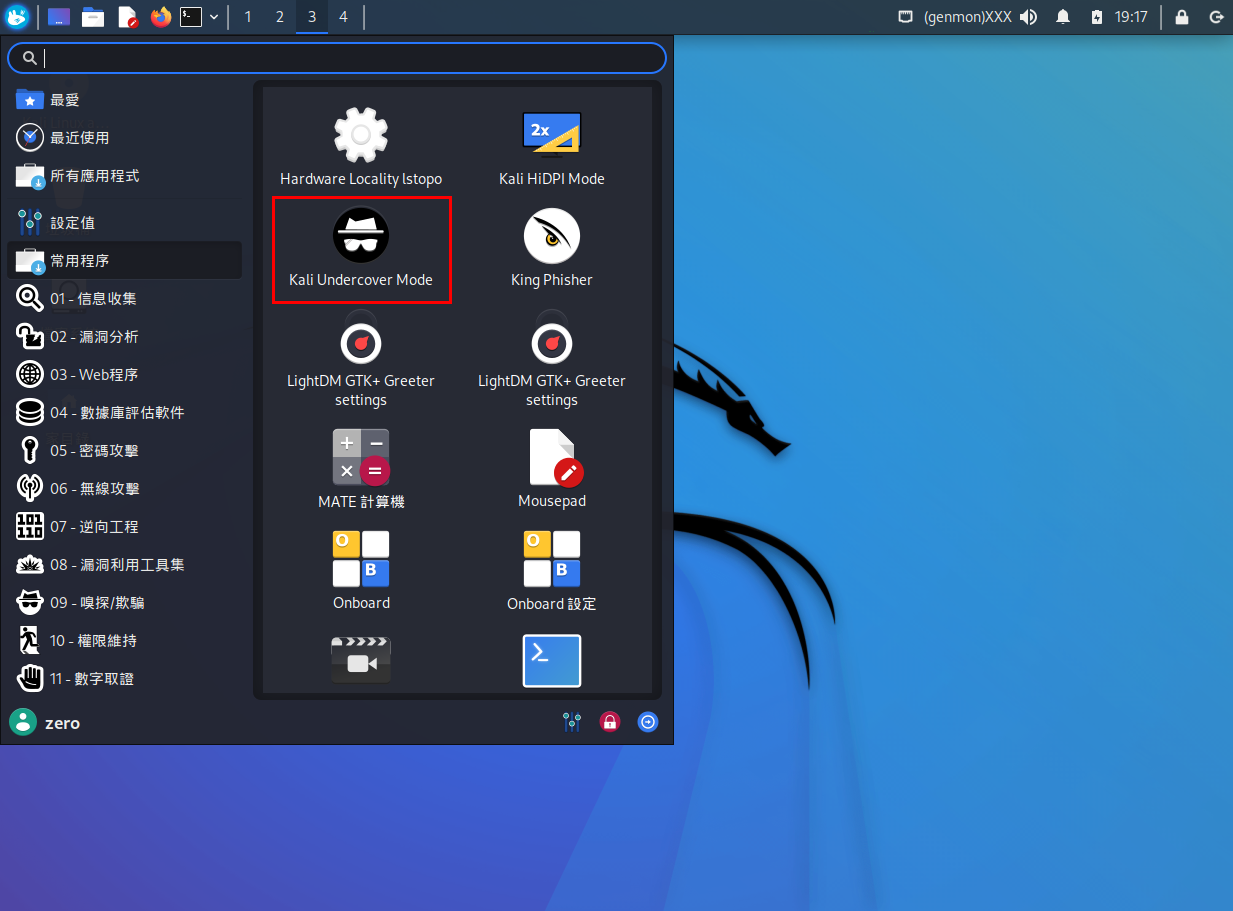Click the application menu search field

[x=337, y=58]
